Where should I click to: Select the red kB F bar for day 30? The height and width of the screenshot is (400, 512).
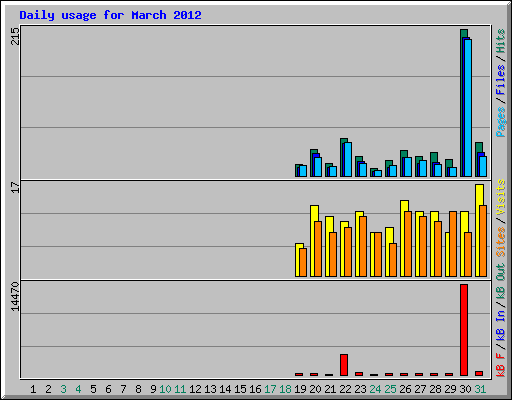(x=464, y=330)
